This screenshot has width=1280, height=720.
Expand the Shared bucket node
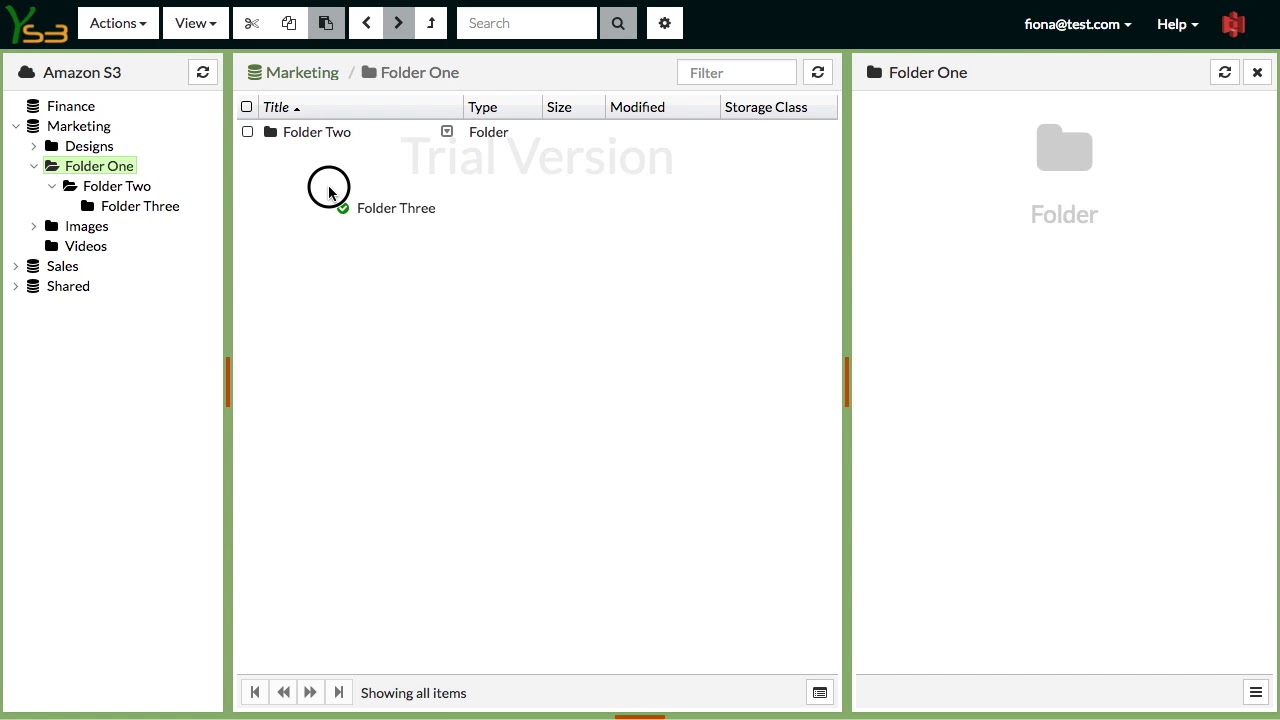coord(16,286)
